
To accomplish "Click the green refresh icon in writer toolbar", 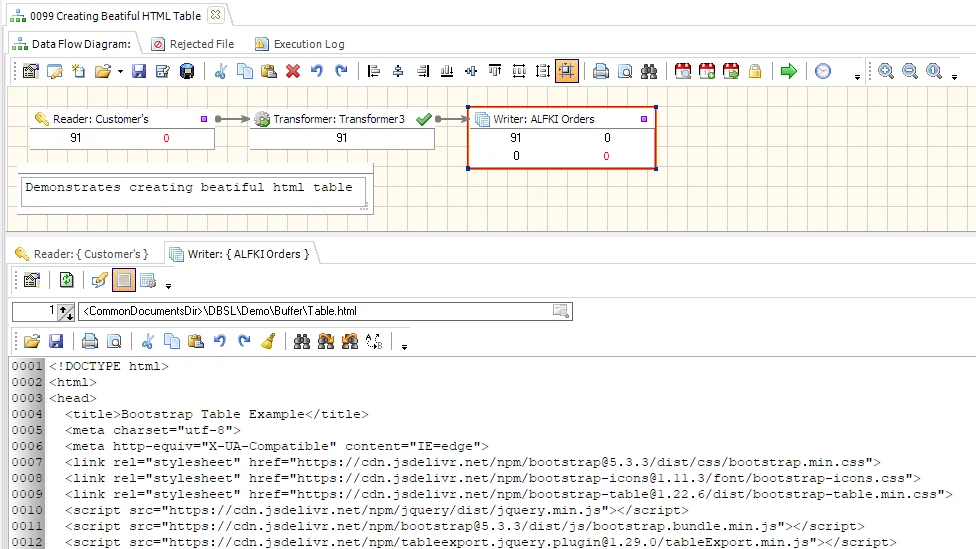I will click(66, 281).
